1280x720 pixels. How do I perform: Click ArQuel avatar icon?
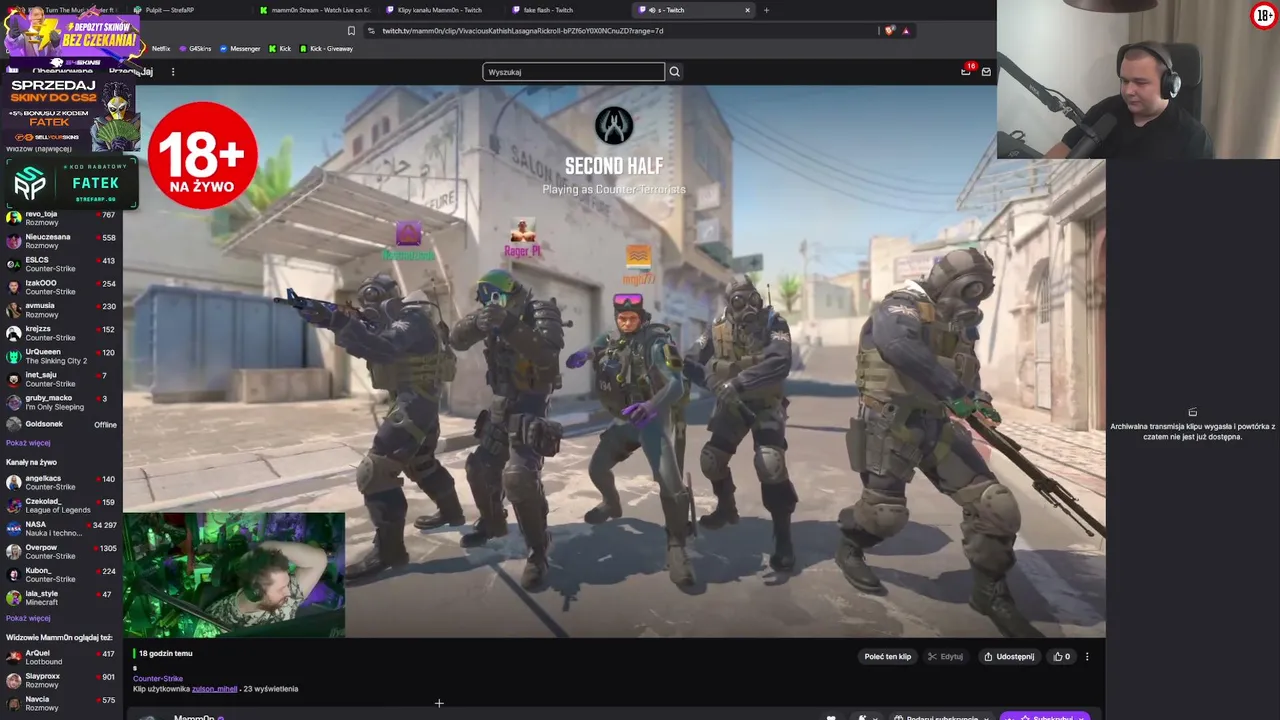point(13,658)
